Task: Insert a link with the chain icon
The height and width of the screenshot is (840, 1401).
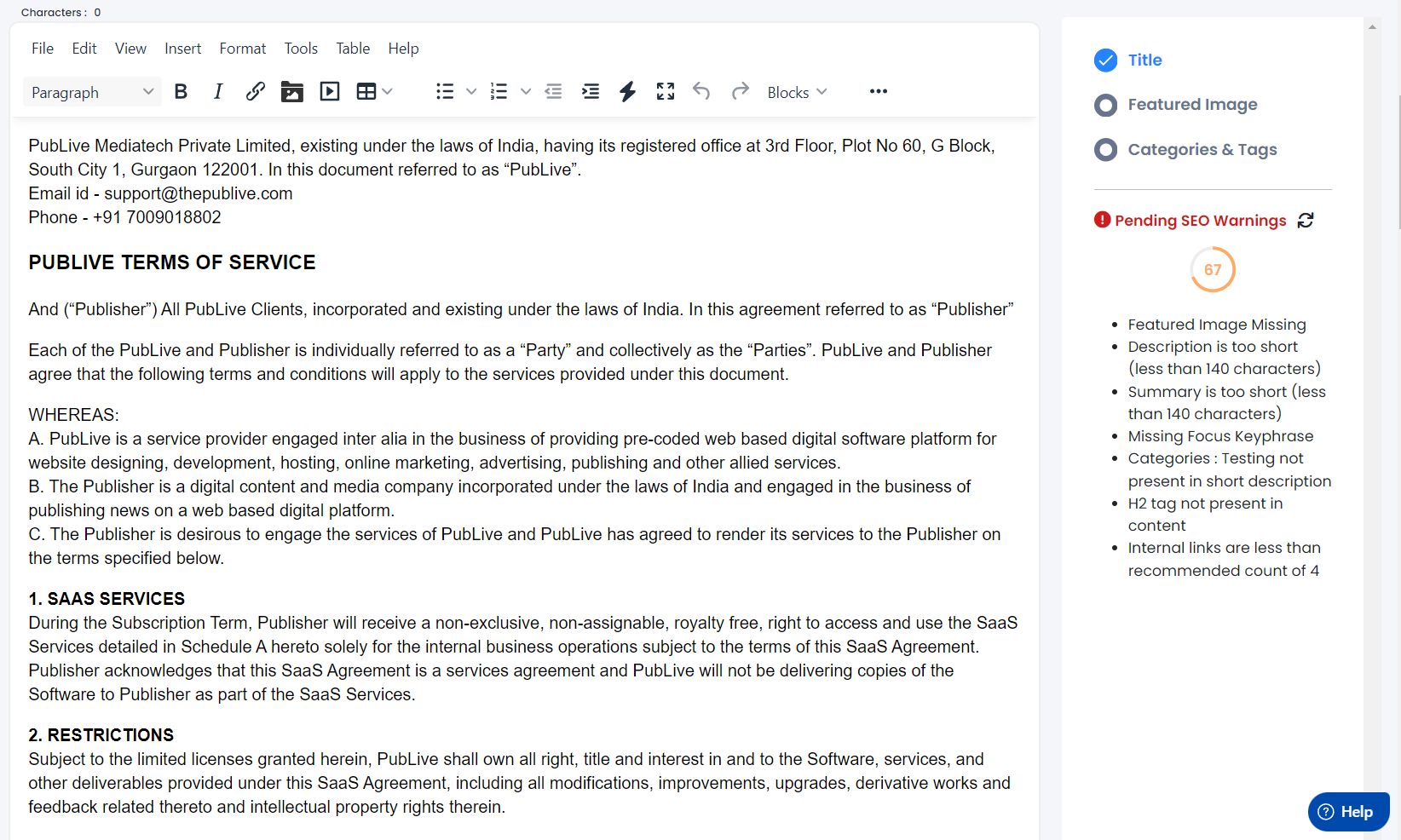Action: (255, 92)
